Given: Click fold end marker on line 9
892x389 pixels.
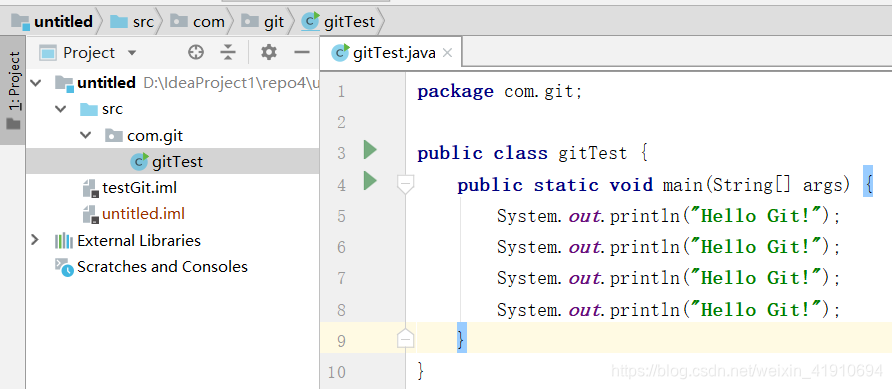Looking at the screenshot, I should pos(405,338).
